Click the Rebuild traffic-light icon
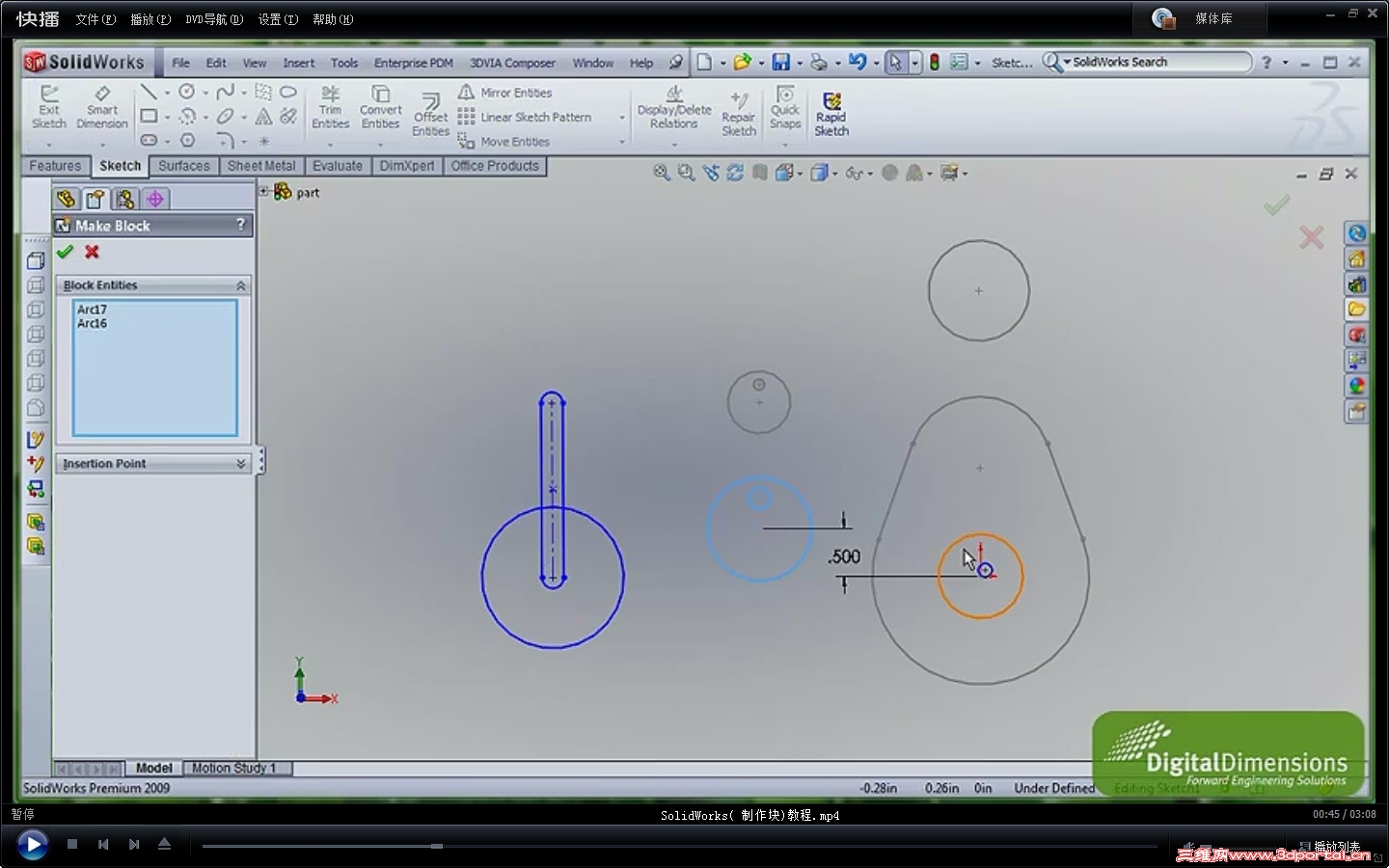 coord(934,63)
